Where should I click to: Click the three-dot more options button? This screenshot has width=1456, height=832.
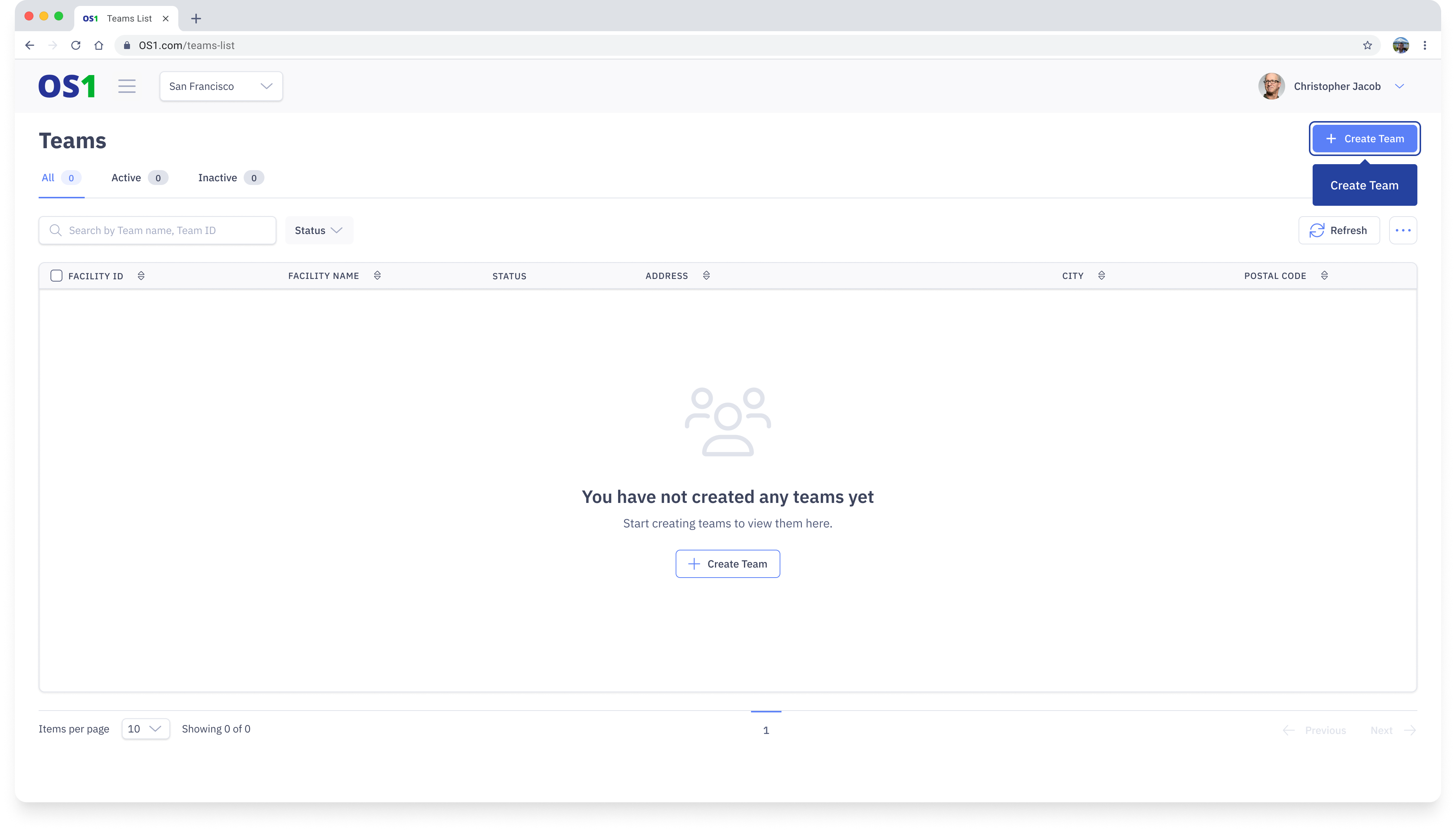tap(1402, 230)
